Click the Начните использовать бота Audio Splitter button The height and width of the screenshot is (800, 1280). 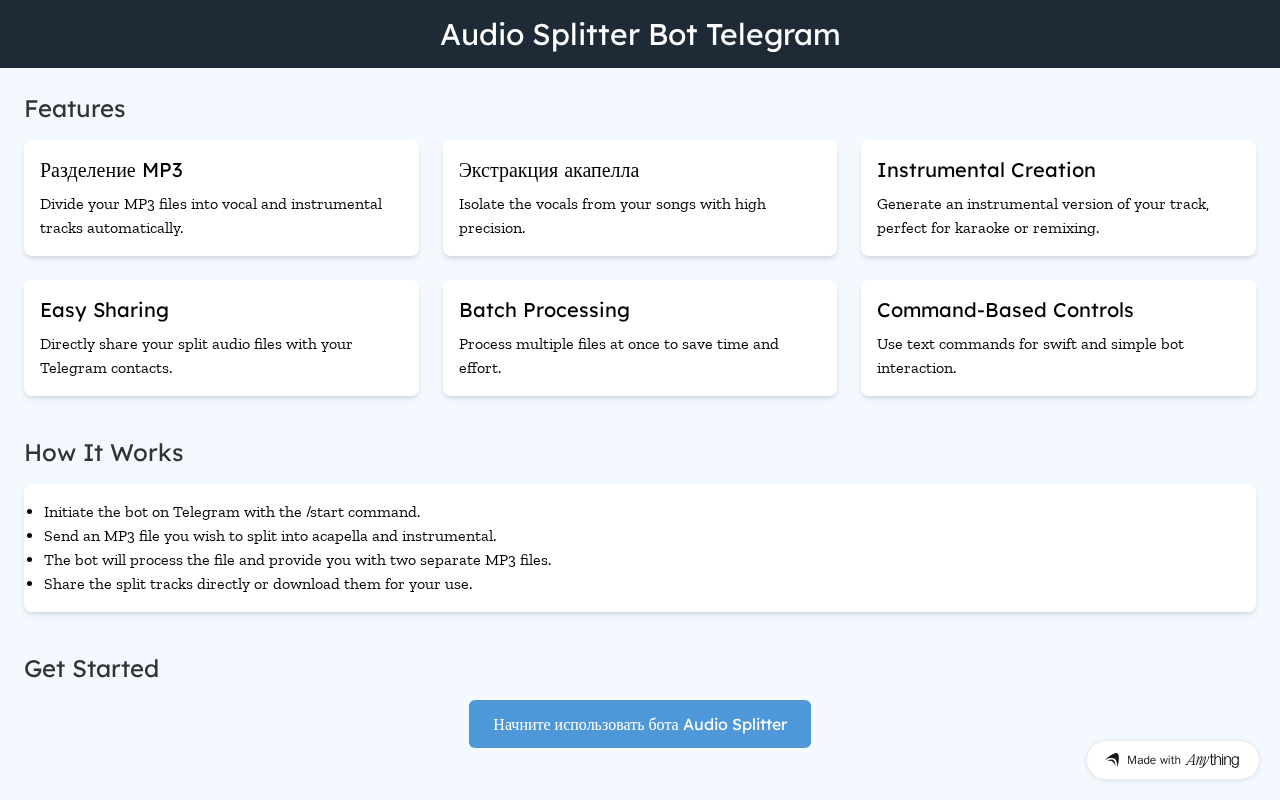pos(640,724)
